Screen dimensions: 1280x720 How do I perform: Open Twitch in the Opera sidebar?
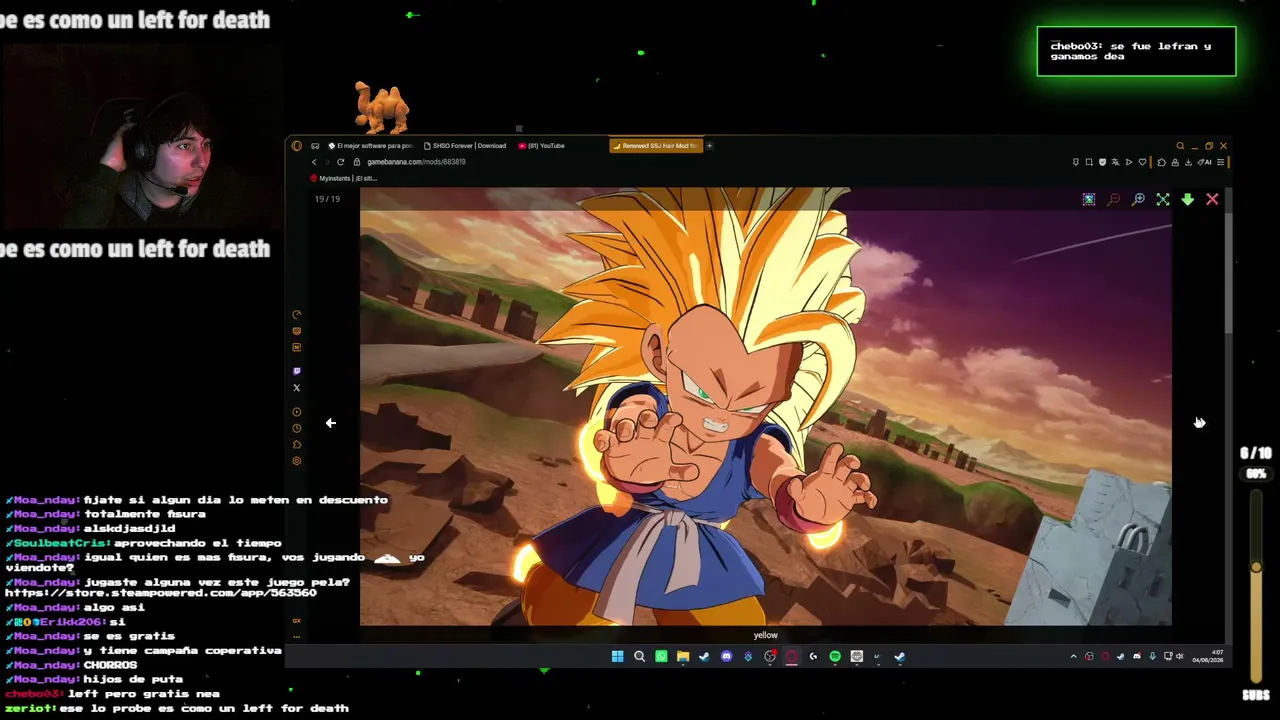click(296, 371)
